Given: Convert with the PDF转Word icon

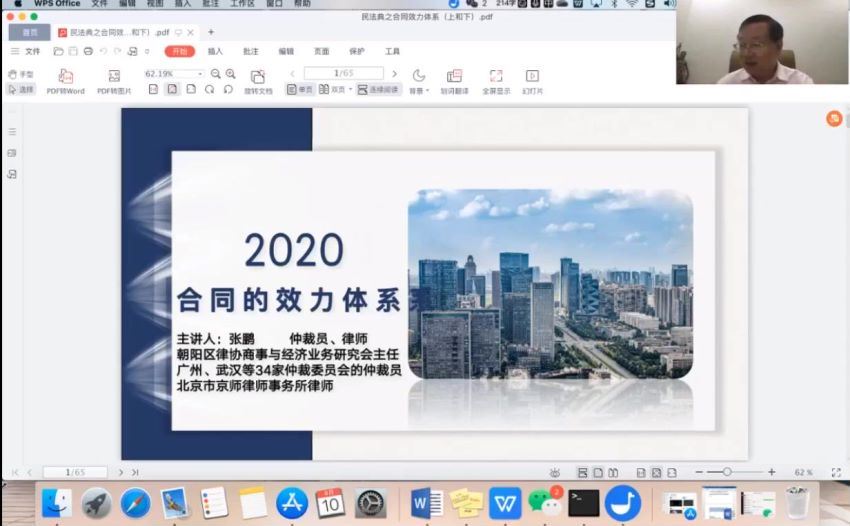Looking at the screenshot, I should coord(66,81).
